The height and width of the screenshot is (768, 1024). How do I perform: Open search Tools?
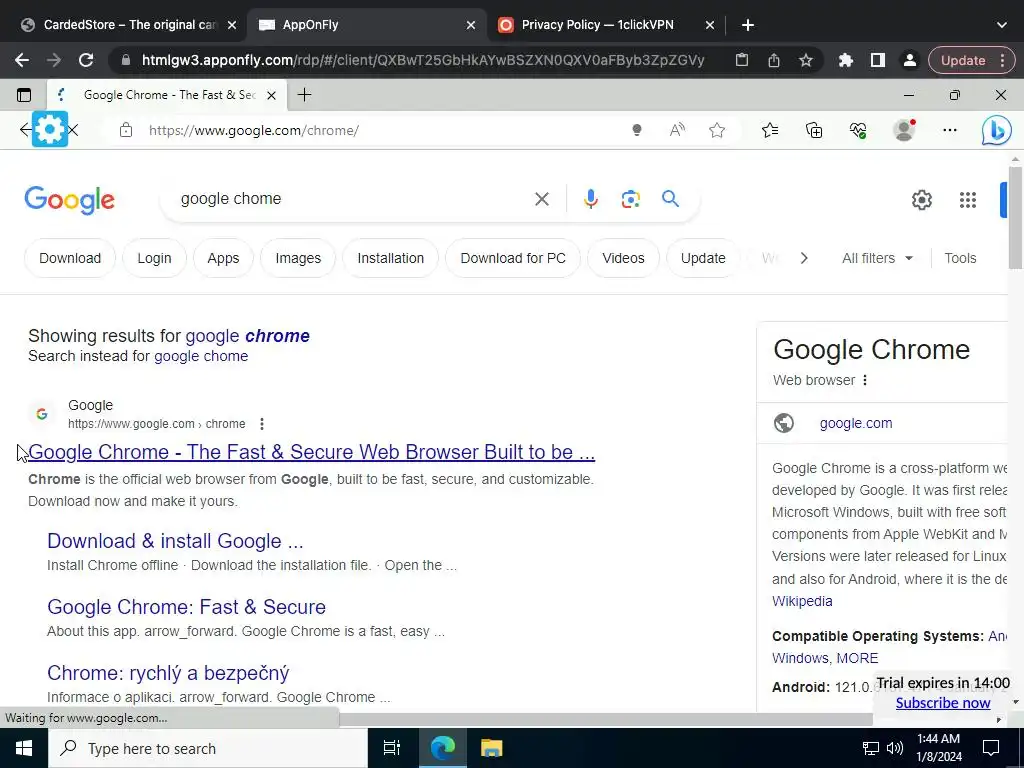coord(960,258)
